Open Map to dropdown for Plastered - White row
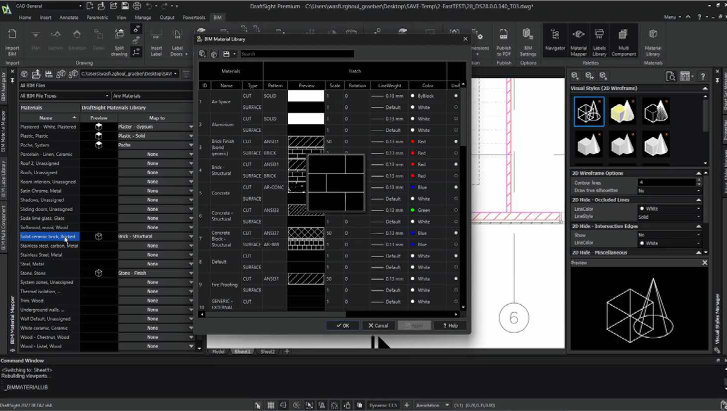The image size is (727, 411). [x=191, y=127]
